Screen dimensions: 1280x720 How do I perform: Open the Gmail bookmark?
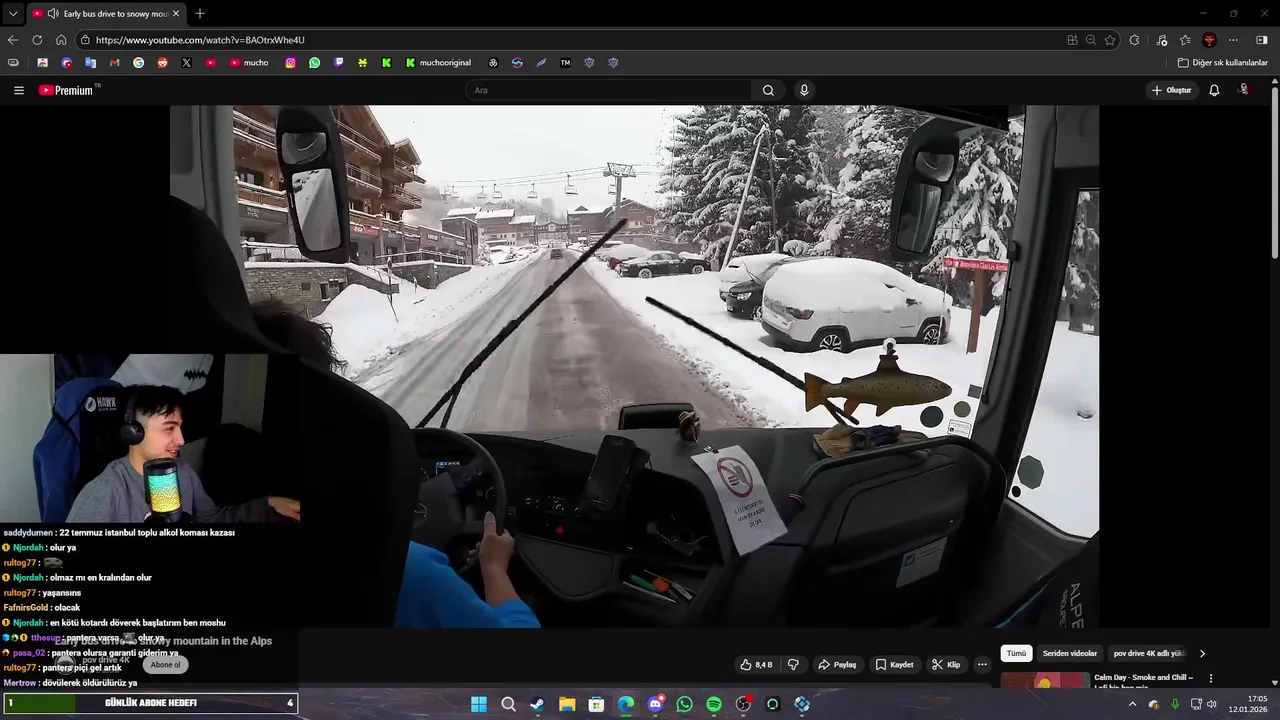pyautogui.click(x=114, y=62)
